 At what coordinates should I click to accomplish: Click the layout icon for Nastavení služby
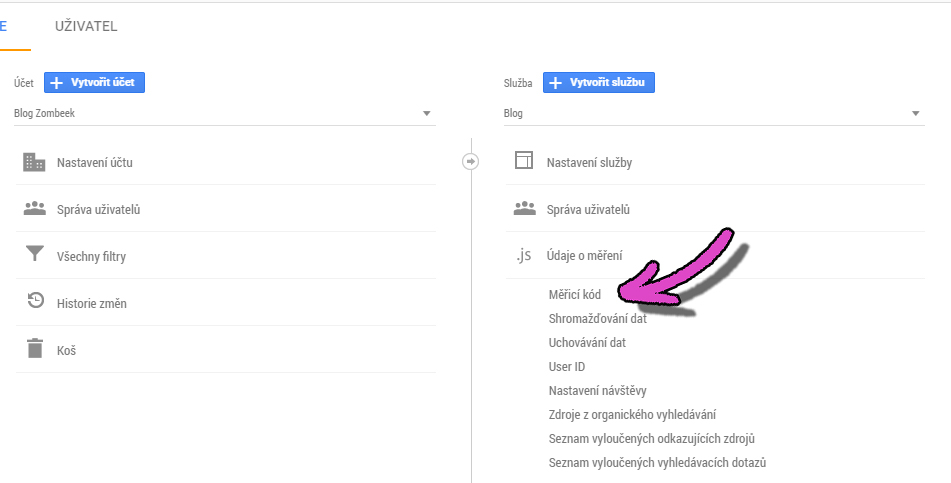(x=523, y=160)
